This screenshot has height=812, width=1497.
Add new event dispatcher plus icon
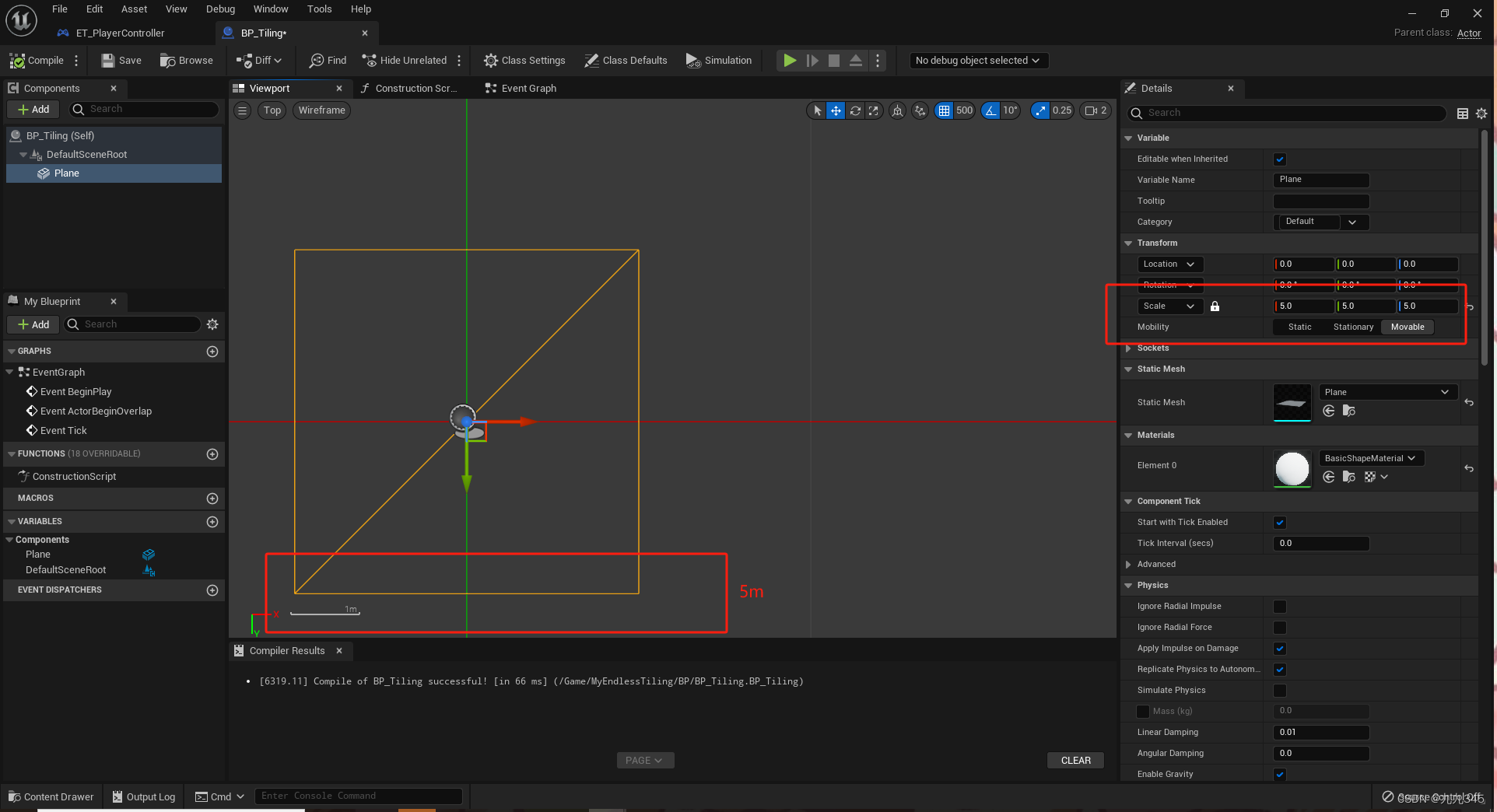[x=212, y=590]
